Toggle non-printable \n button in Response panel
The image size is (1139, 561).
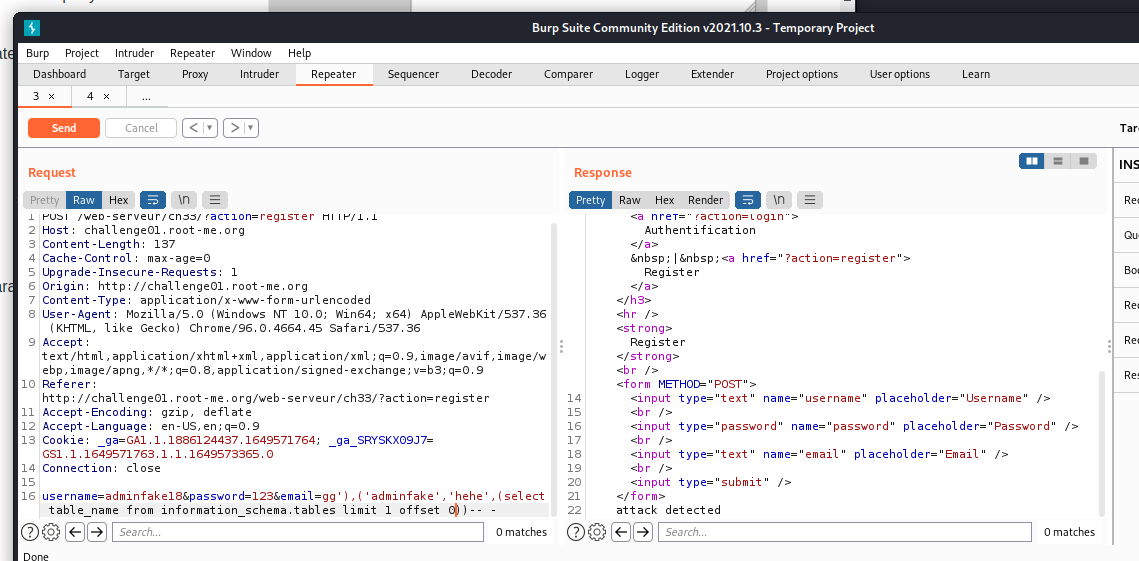[x=779, y=200]
